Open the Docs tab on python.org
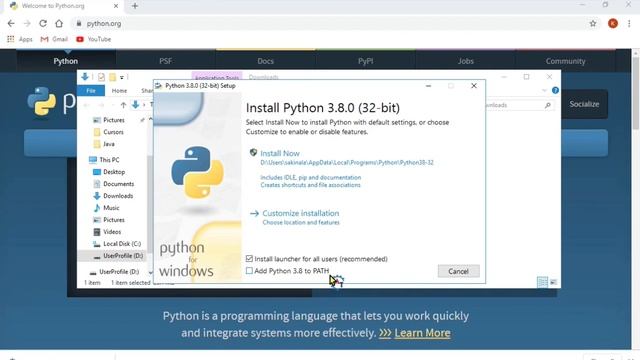Image resolution: width=640 pixels, height=360 pixels. pos(265,61)
